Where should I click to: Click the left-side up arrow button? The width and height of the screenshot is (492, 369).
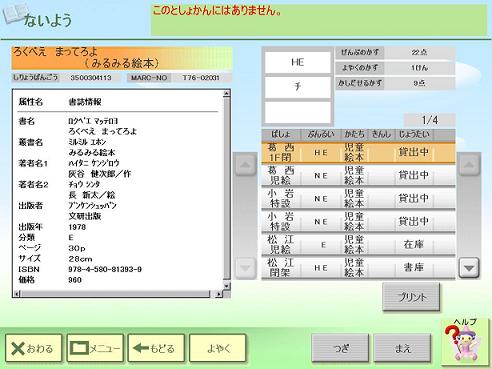245,165
